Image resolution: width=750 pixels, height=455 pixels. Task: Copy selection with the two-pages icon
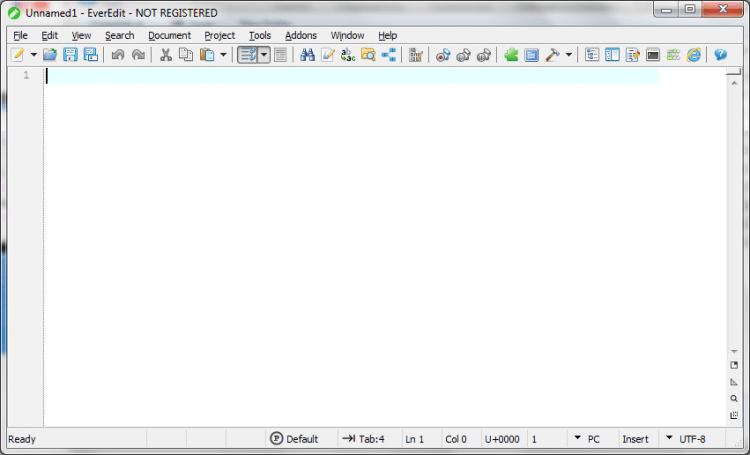pos(186,55)
